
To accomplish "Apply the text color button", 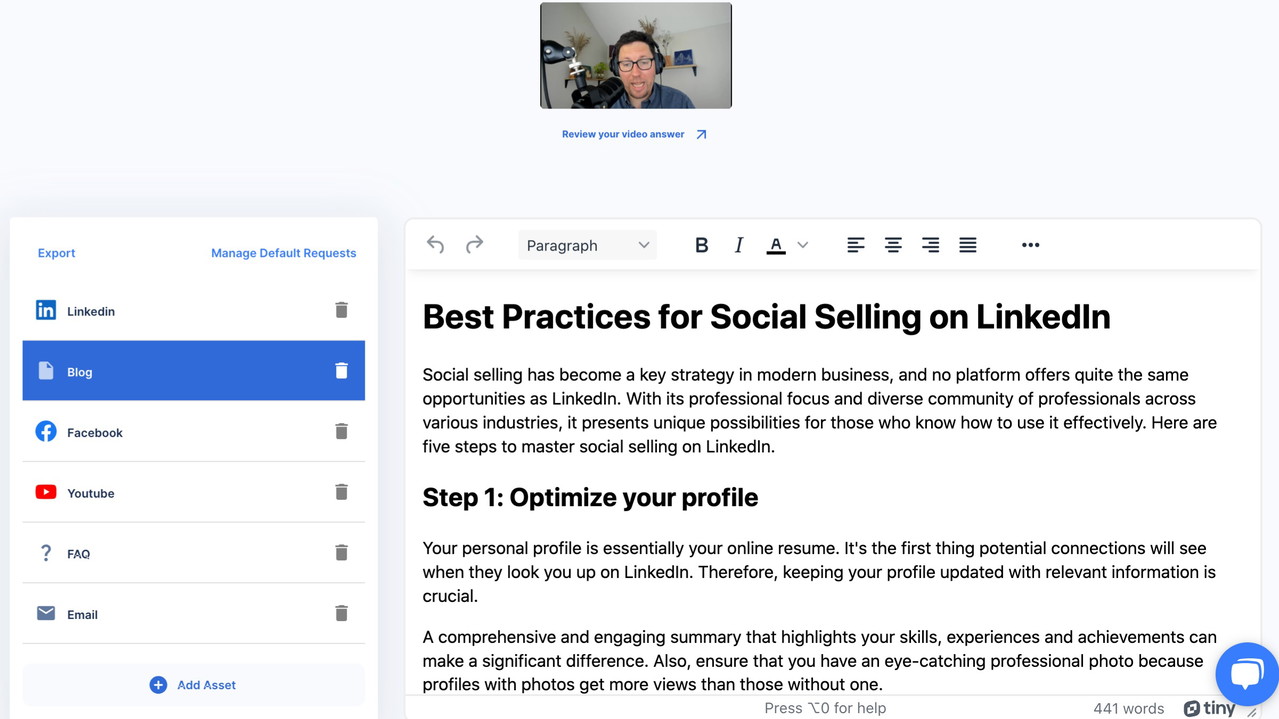I will tap(776, 245).
